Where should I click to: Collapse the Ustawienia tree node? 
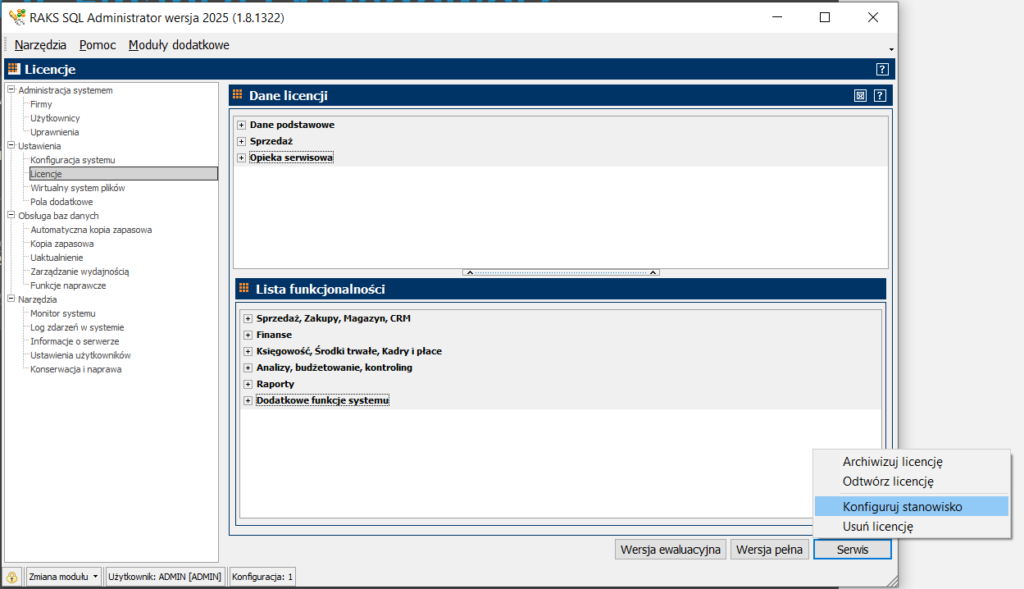point(11,145)
